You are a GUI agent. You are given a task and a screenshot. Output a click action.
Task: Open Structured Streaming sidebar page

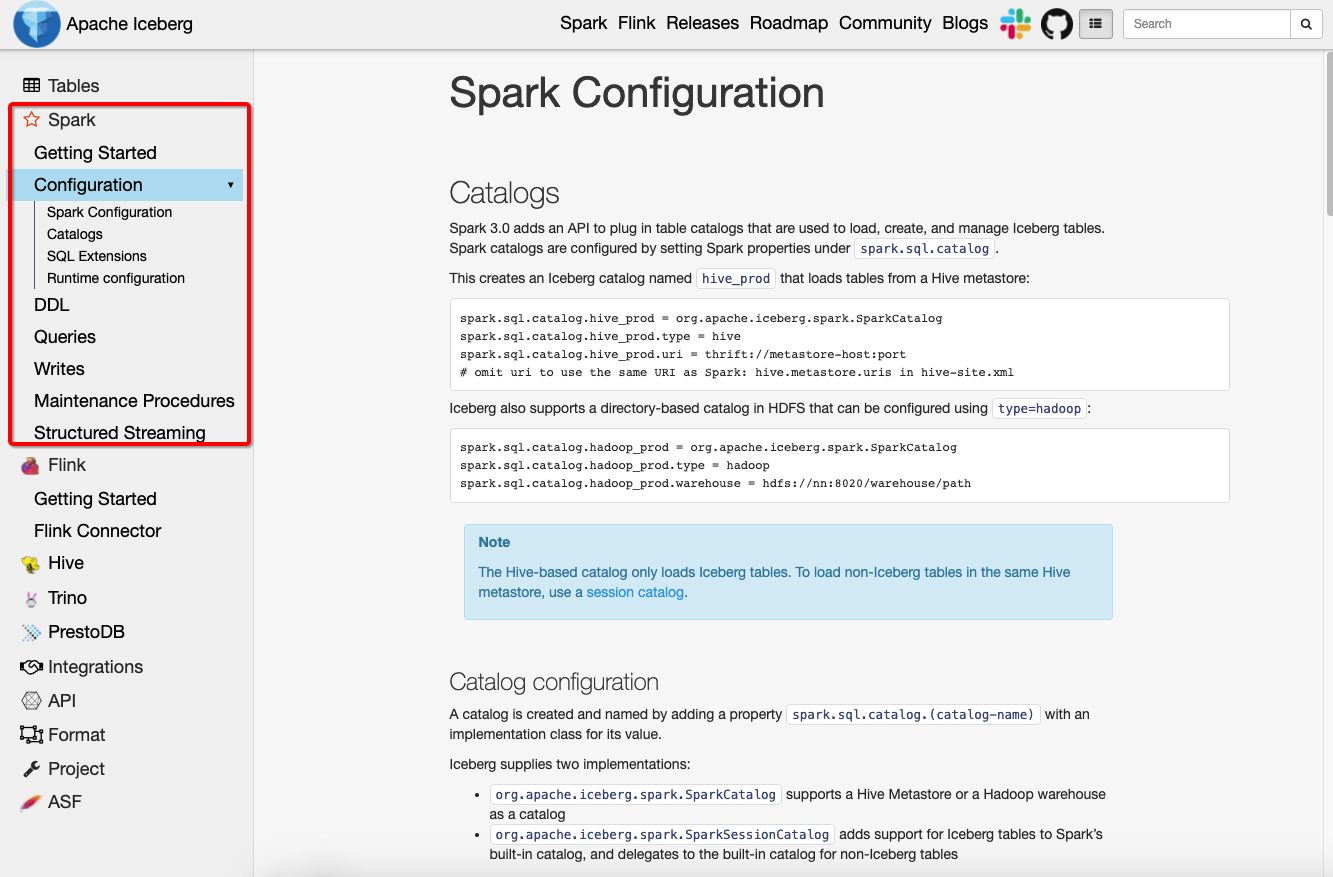120,433
